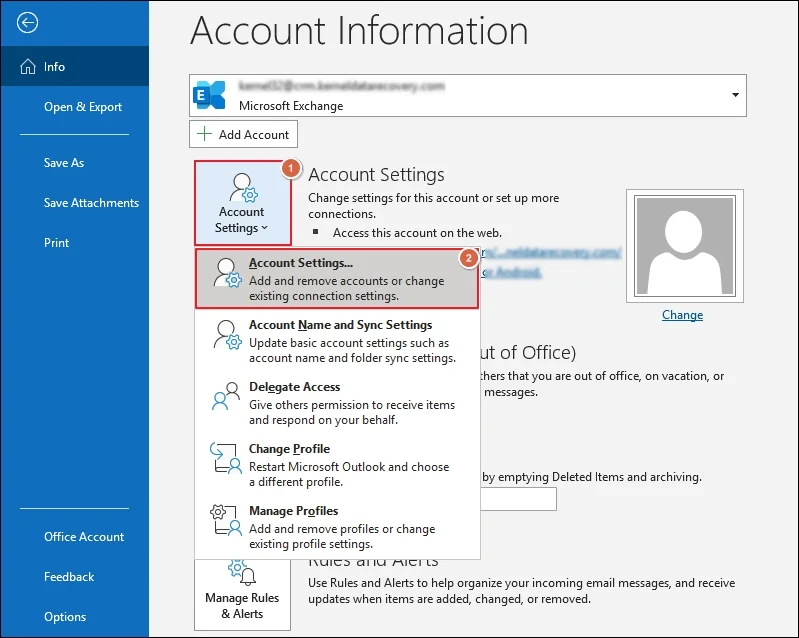The image size is (799, 638).
Task: Select Print in the sidebar
Action: pos(75,243)
